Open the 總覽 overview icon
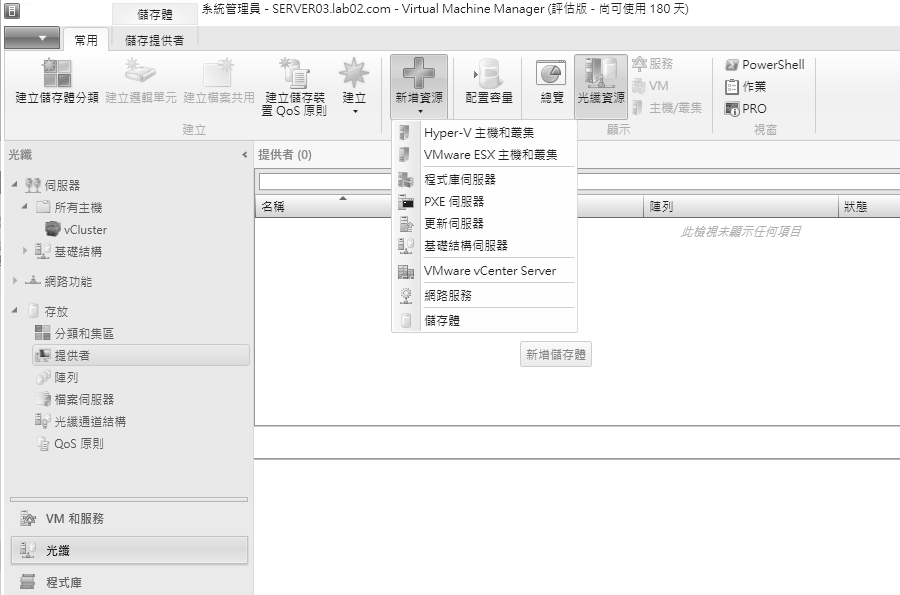The height and width of the screenshot is (595, 900). click(x=551, y=73)
